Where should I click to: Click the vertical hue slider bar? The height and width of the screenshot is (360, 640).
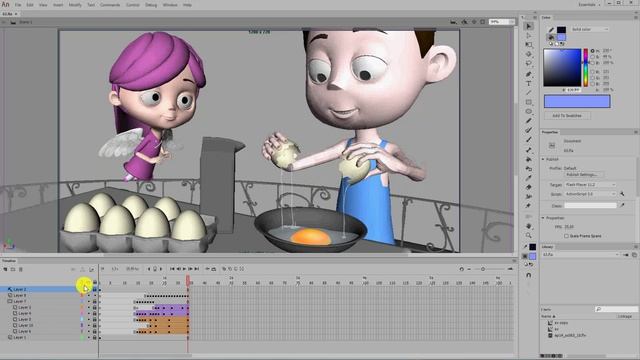pos(586,67)
